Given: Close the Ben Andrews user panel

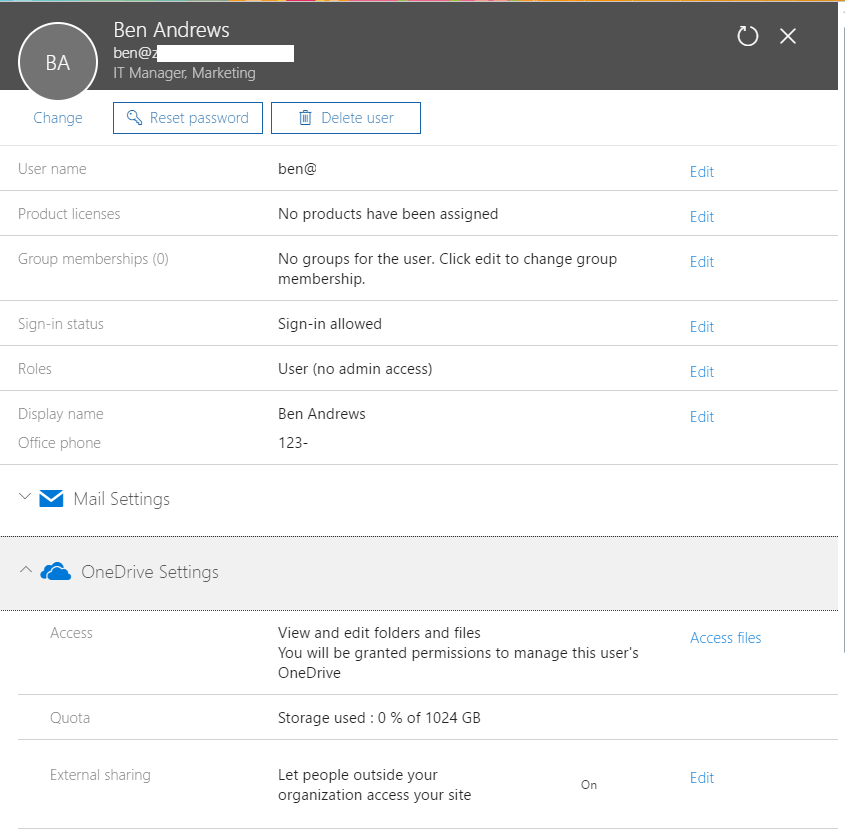Looking at the screenshot, I should 788,36.
